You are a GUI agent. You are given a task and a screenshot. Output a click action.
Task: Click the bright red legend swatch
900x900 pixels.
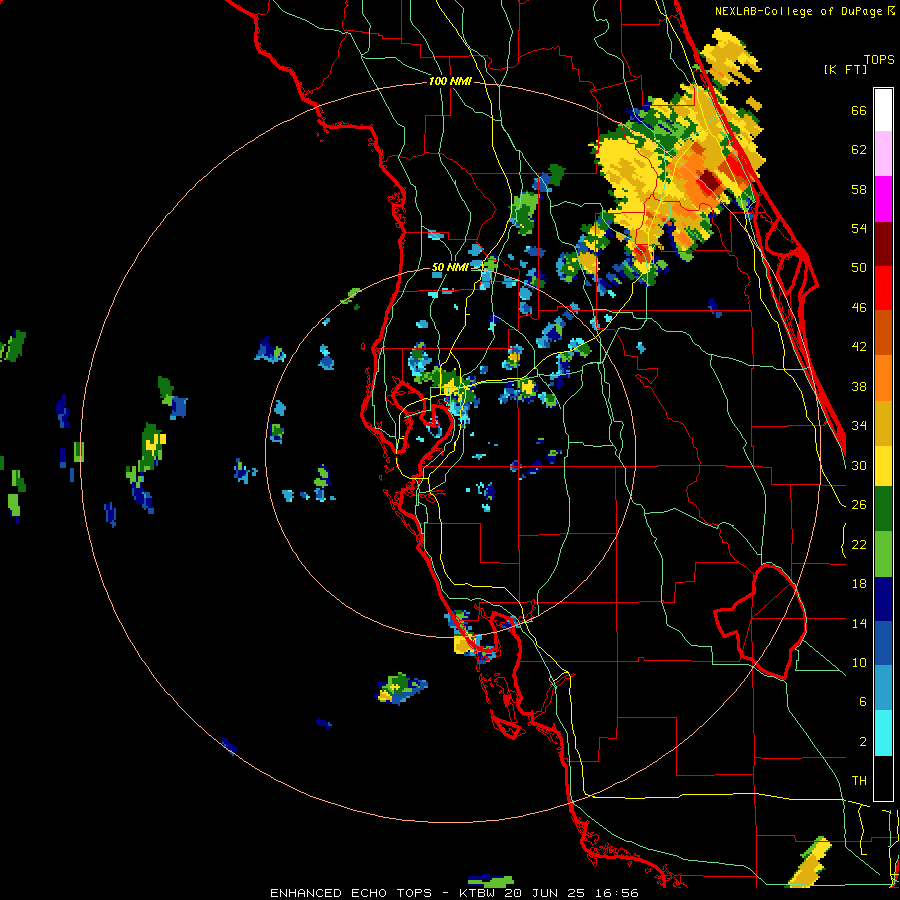tap(883, 288)
